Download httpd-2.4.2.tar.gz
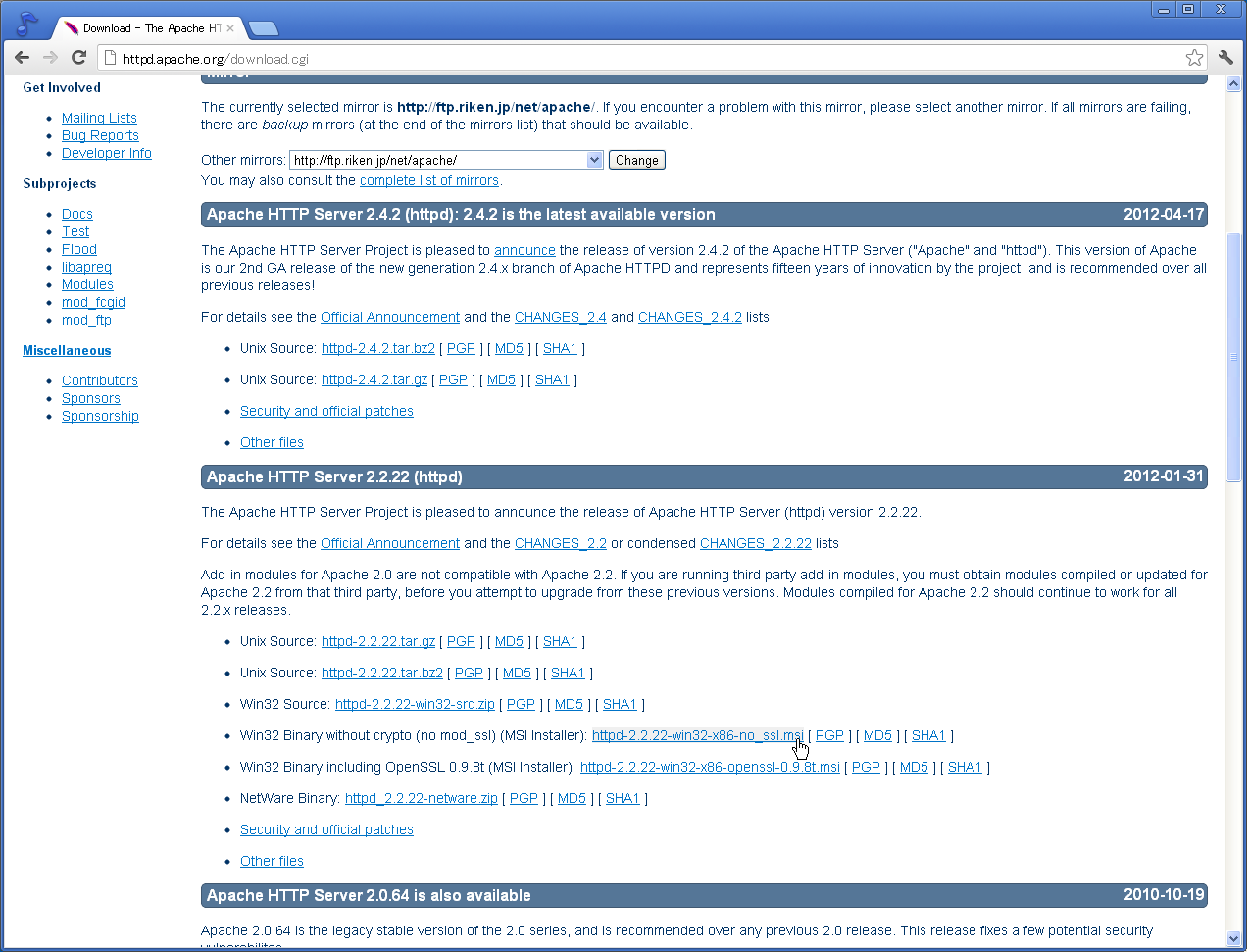Viewport: 1247px width, 952px height. pos(374,379)
